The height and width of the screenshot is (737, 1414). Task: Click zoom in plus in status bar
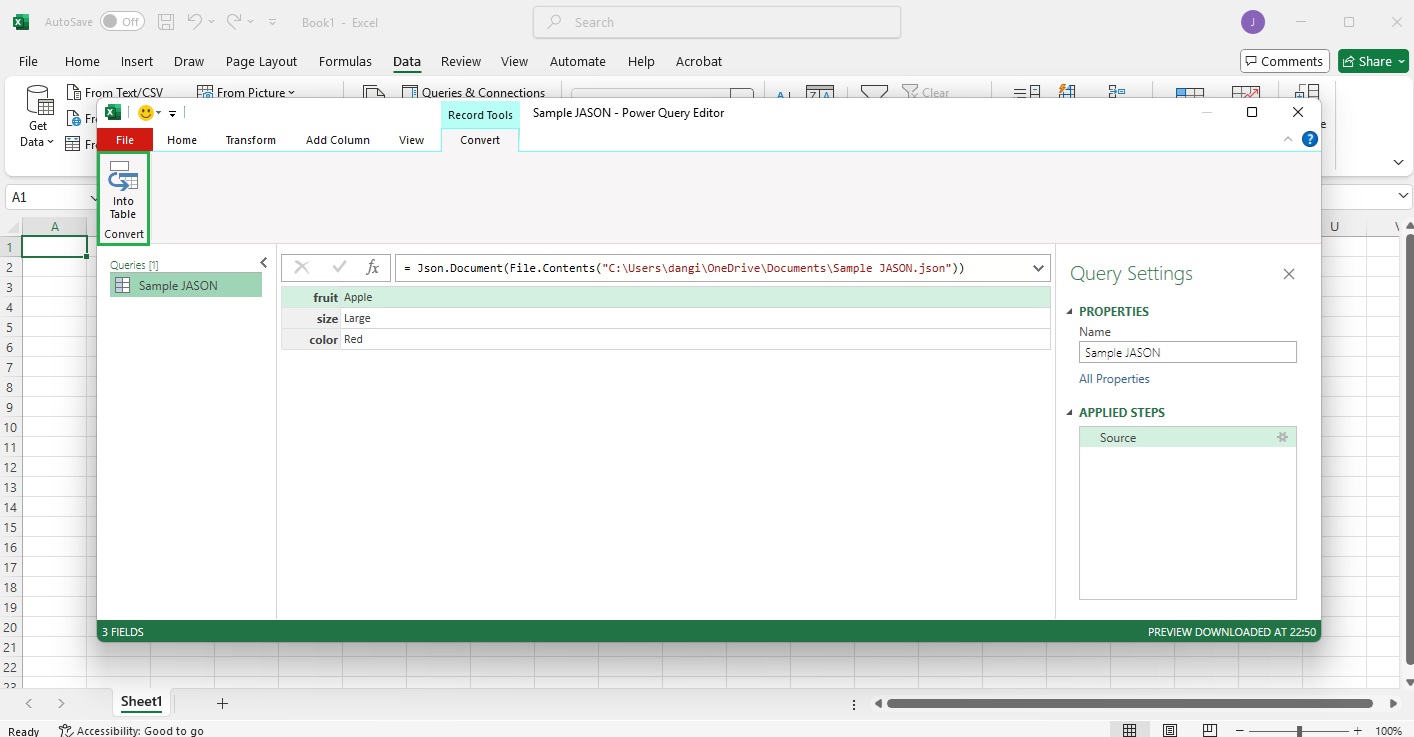[1357, 731]
